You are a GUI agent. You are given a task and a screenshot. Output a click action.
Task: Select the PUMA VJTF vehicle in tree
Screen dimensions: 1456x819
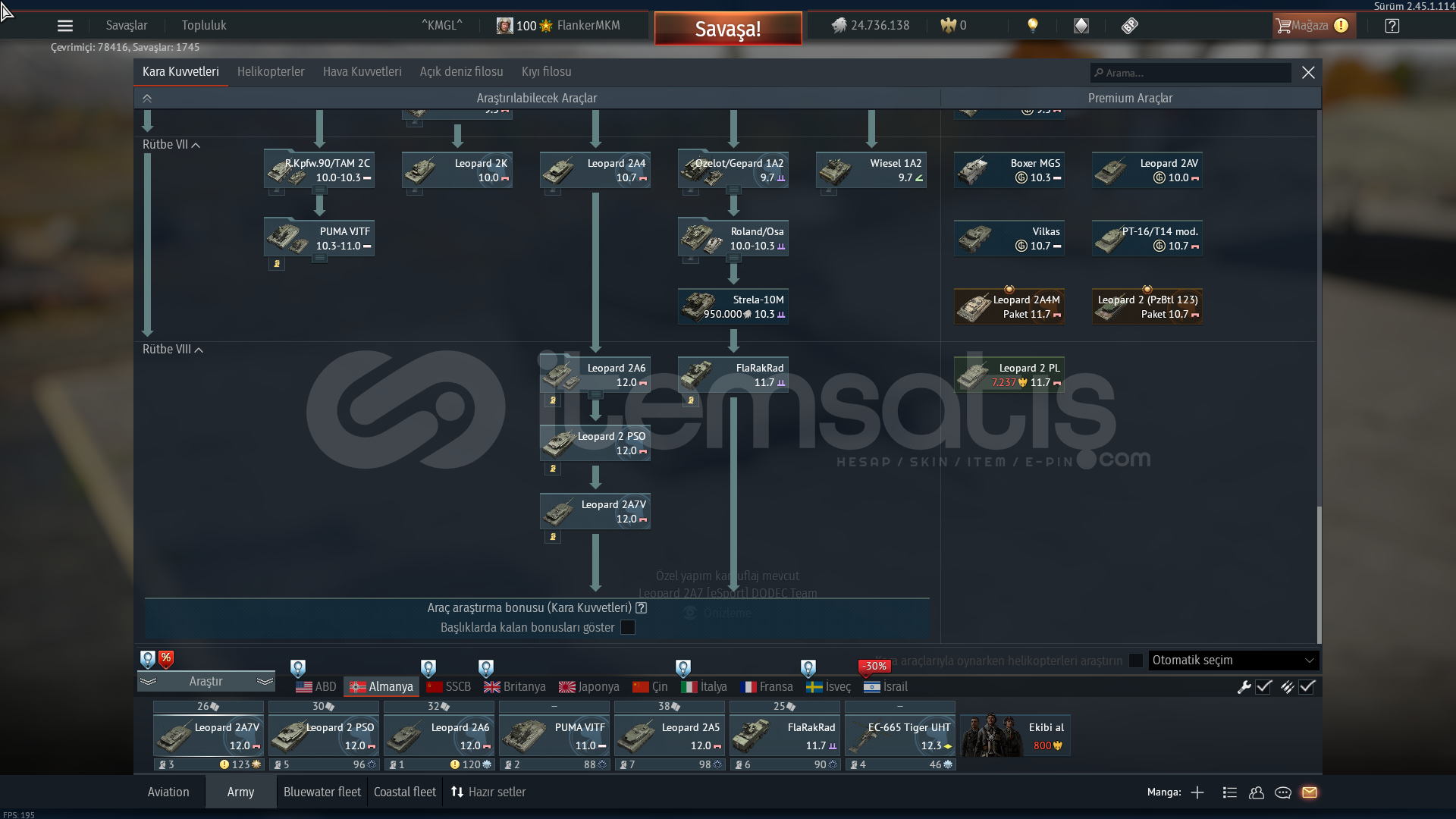(319, 239)
